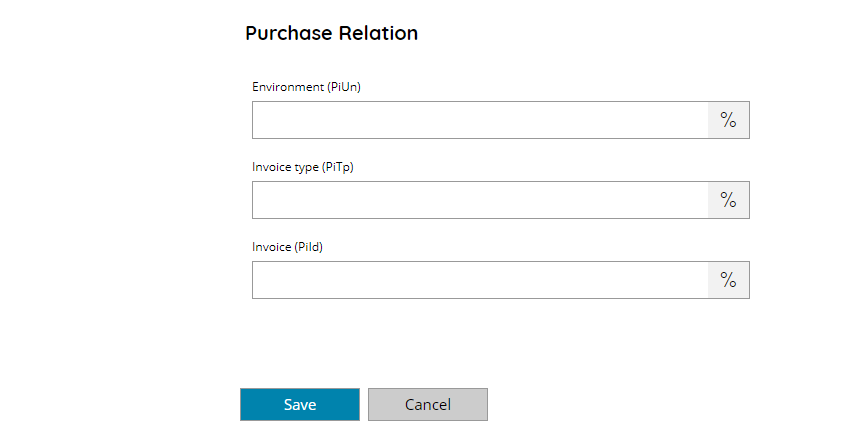Select the Purchase Relation heading
Viewport: 852px width, 443px height.
(331, 33)
